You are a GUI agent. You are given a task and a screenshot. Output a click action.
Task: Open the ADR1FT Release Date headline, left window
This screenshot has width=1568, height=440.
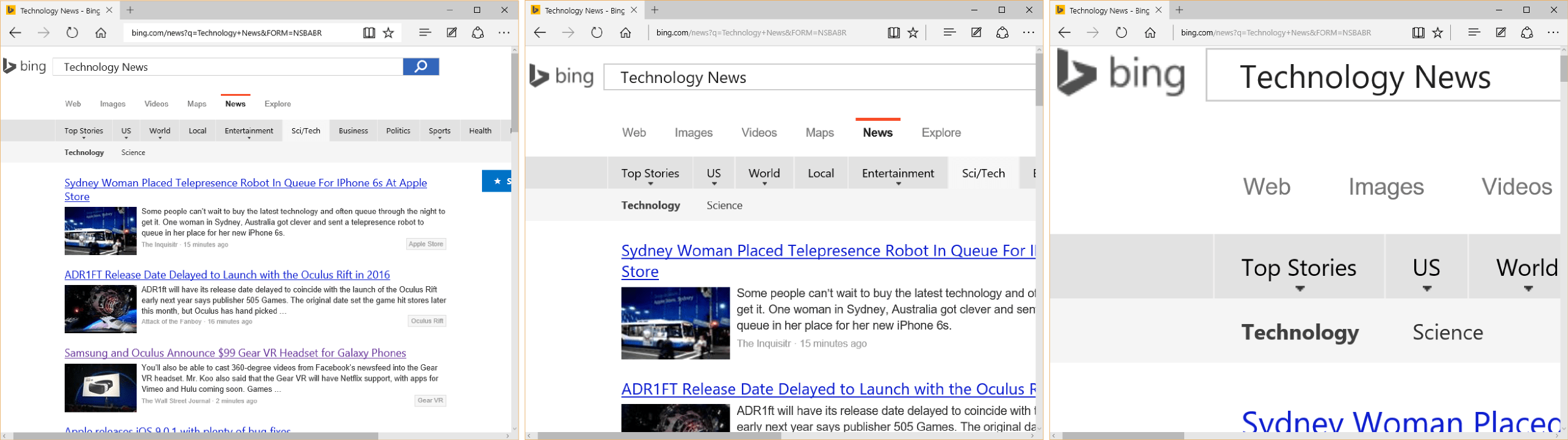[x=227, y=275]
